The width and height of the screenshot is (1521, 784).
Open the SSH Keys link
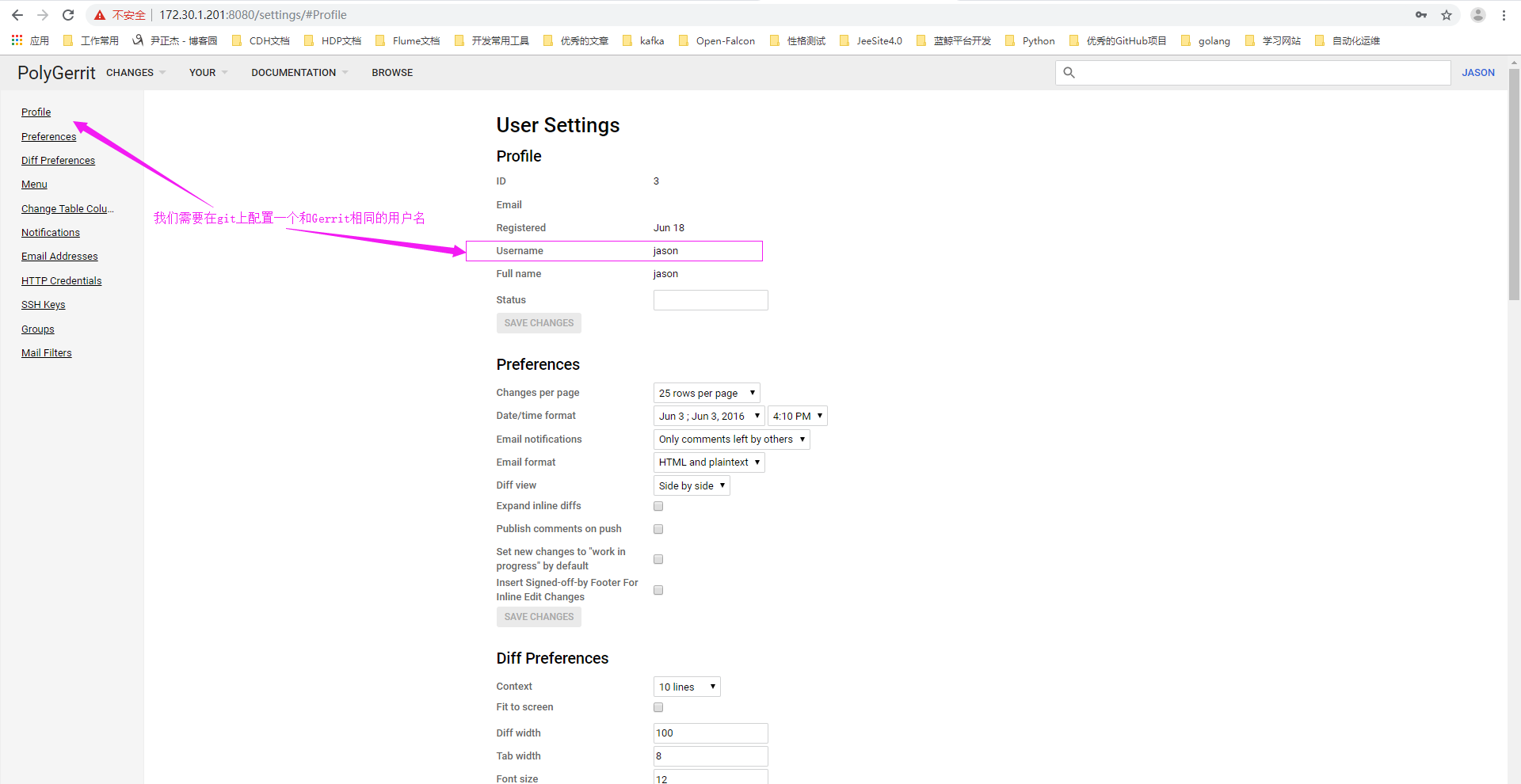tap(43, 305)
